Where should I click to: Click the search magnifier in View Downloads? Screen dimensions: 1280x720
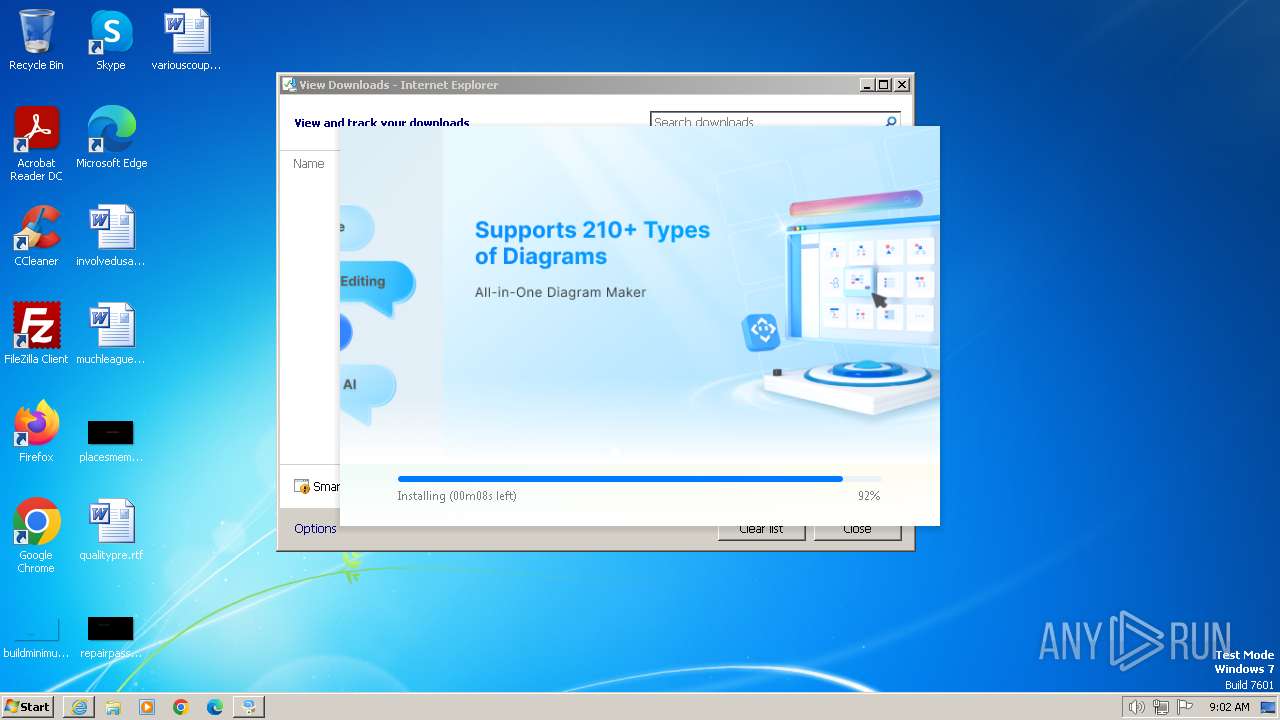point(891,122)
